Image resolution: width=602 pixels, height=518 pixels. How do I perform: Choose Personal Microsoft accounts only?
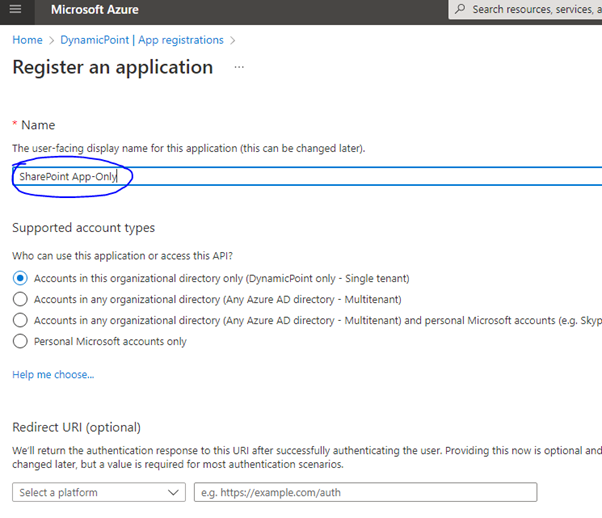coord(20,341)
